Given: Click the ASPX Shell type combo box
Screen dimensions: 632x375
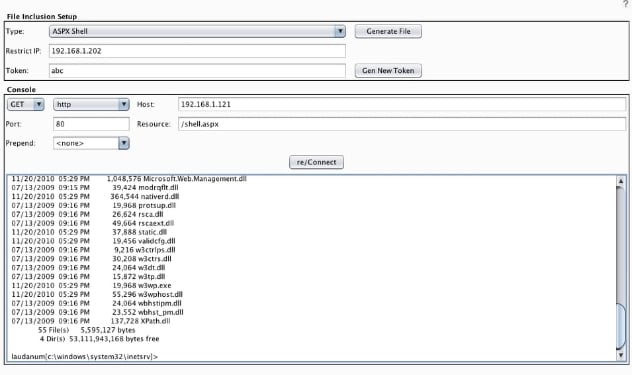Looking at the screenshot, I should click(x=197, y=31).
